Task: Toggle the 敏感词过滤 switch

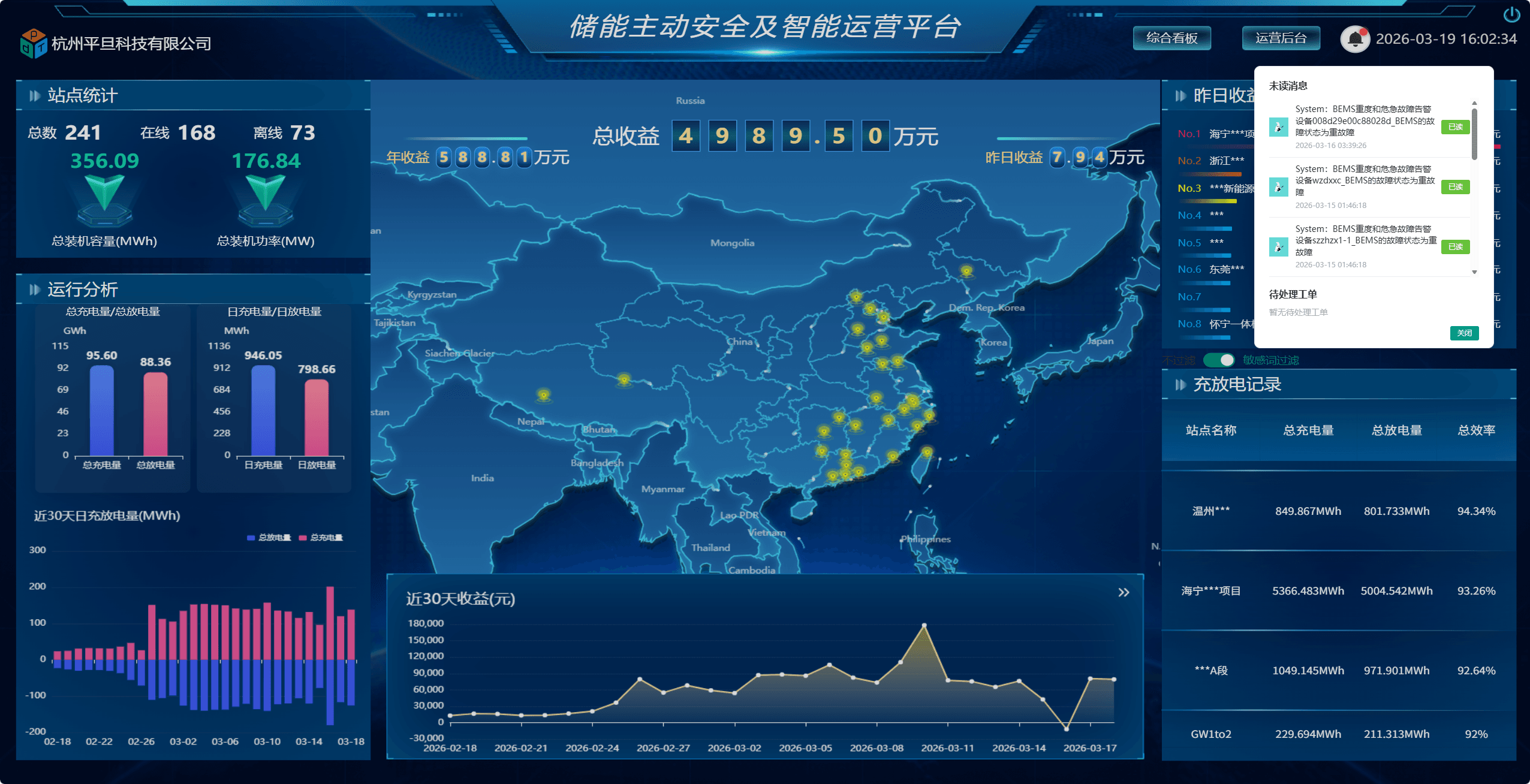Action: pyautogui.click(x=1219, y=360)
